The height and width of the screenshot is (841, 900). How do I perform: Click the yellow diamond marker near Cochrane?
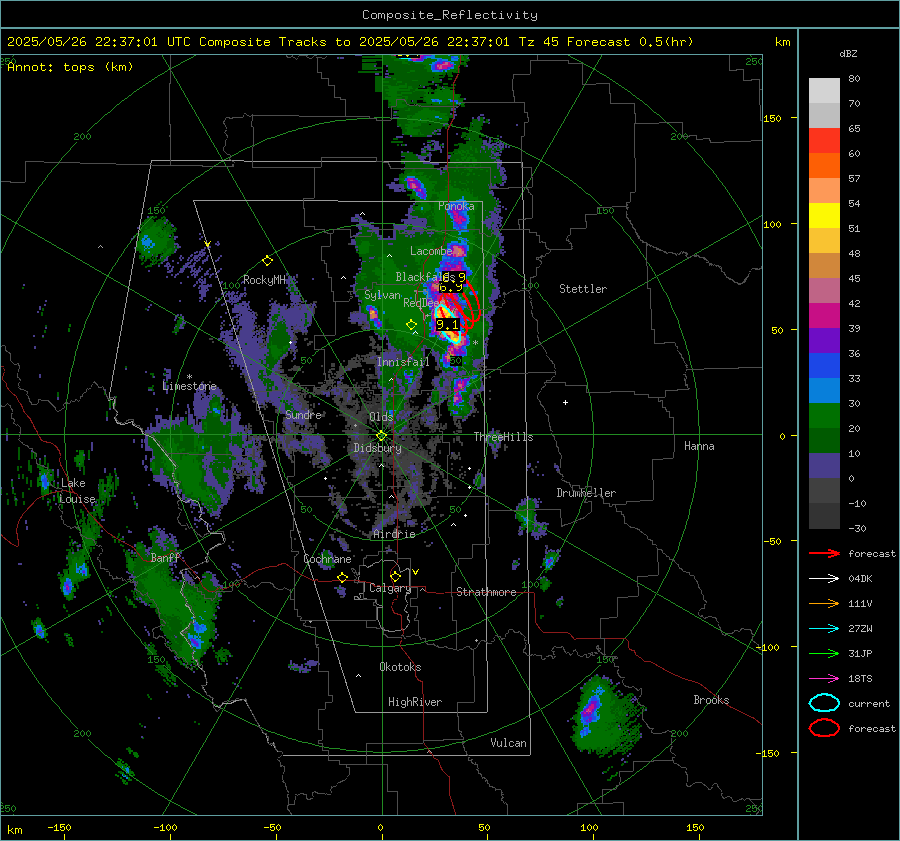[x=342, y=577]
